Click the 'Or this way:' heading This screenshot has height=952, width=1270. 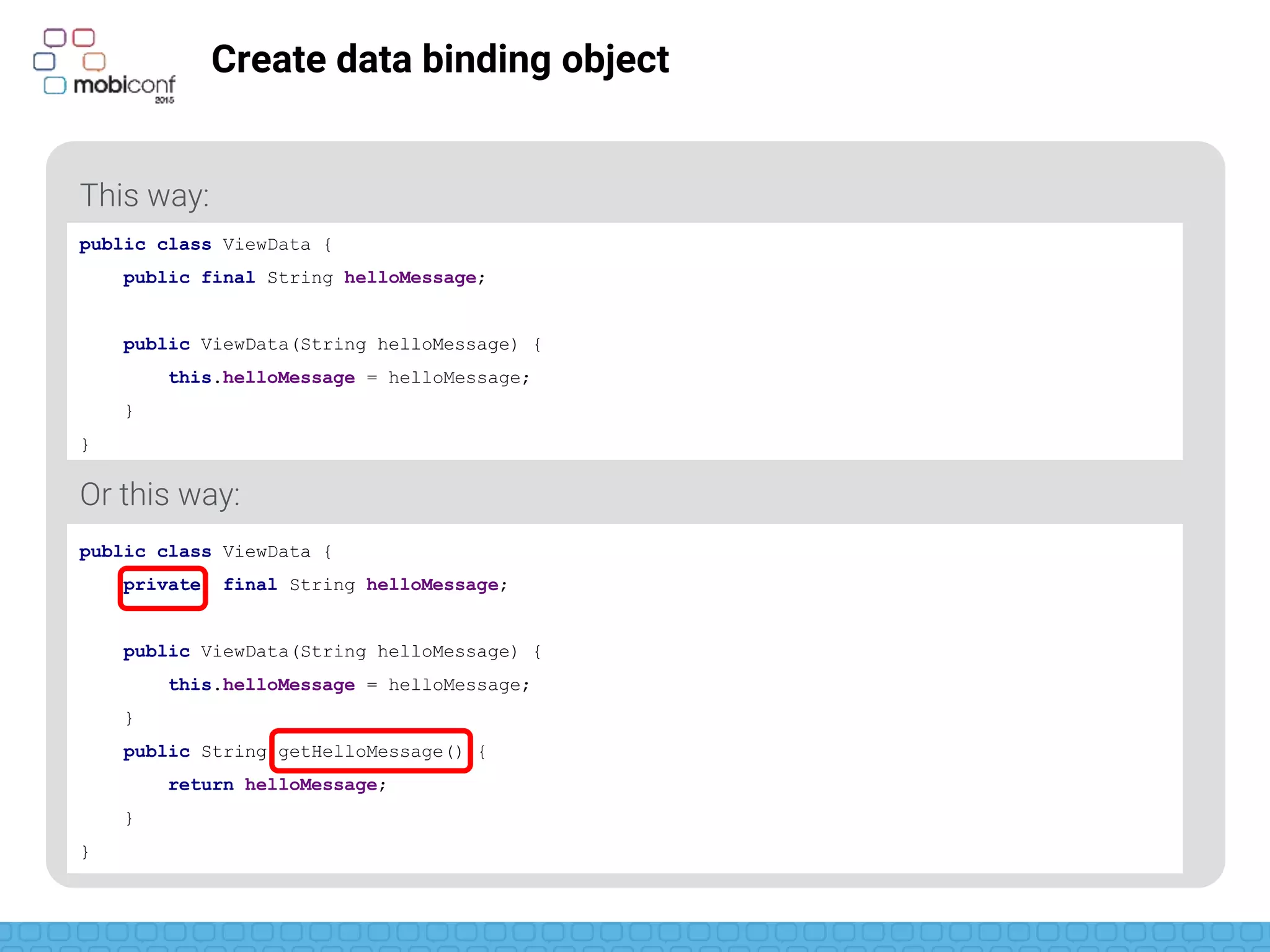[159, 495]
